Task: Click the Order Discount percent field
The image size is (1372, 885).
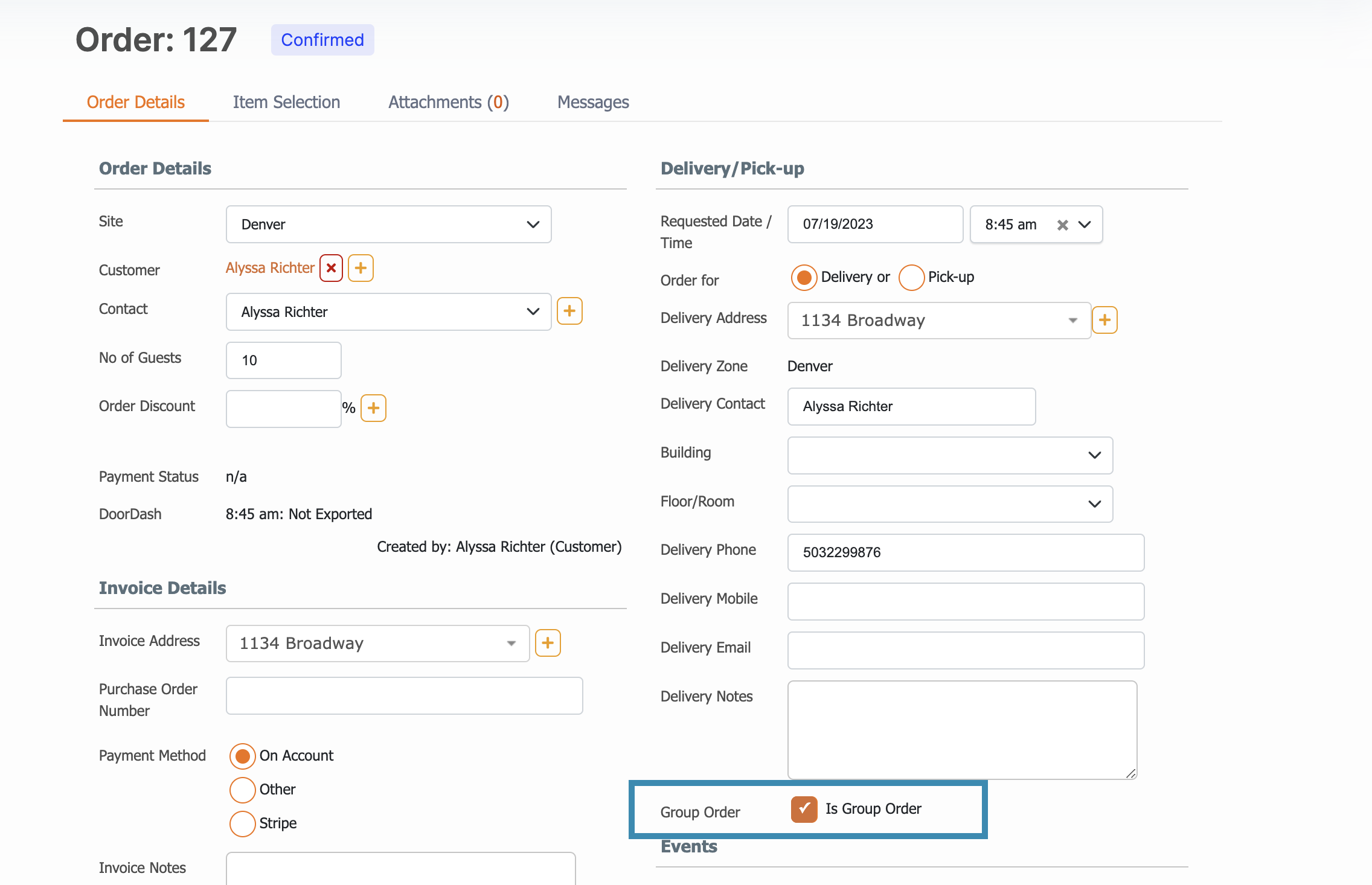Action: [x=283, y=409]
